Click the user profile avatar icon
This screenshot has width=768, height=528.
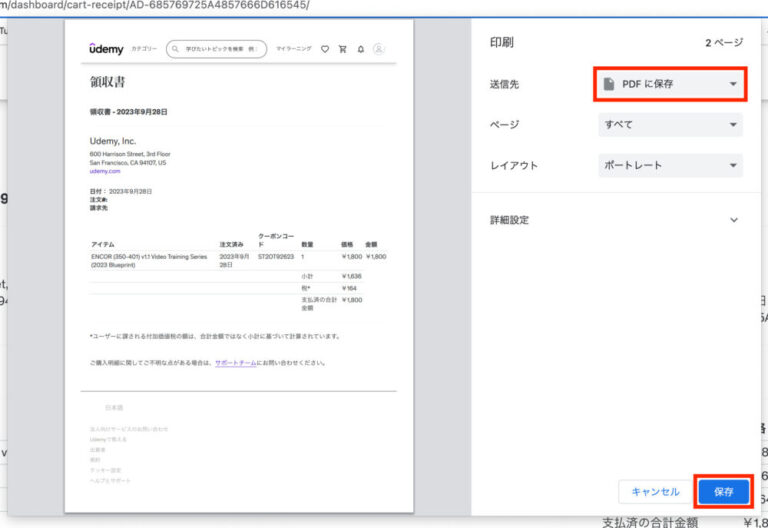379,48
